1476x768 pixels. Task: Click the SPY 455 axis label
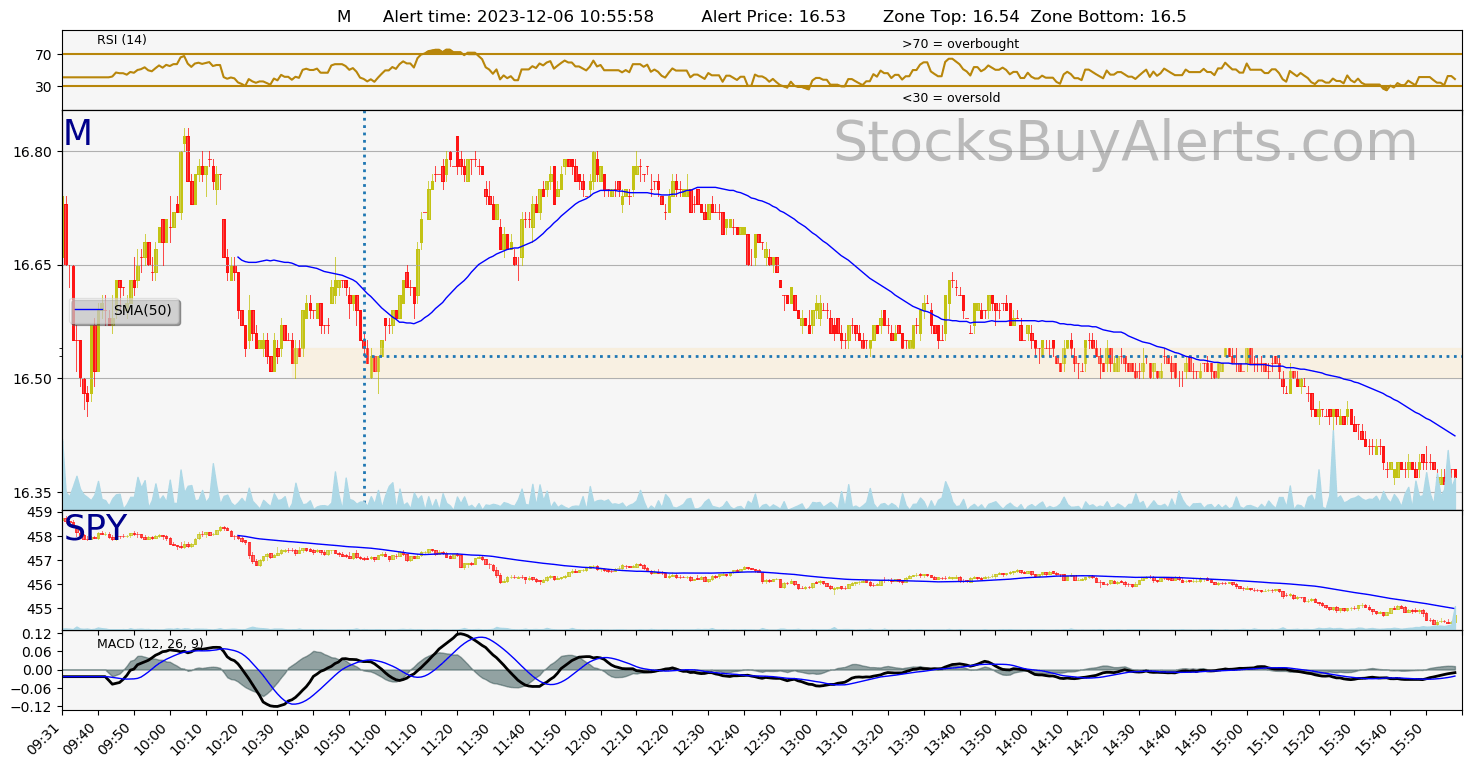click(x=38, y=609)
